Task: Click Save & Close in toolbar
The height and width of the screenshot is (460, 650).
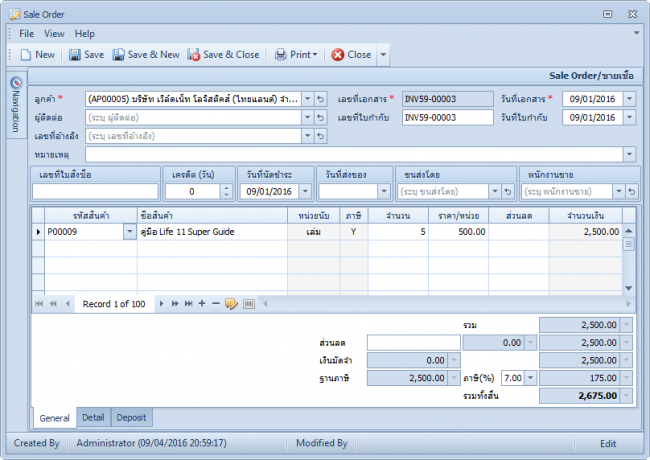Action: (223, 55)
